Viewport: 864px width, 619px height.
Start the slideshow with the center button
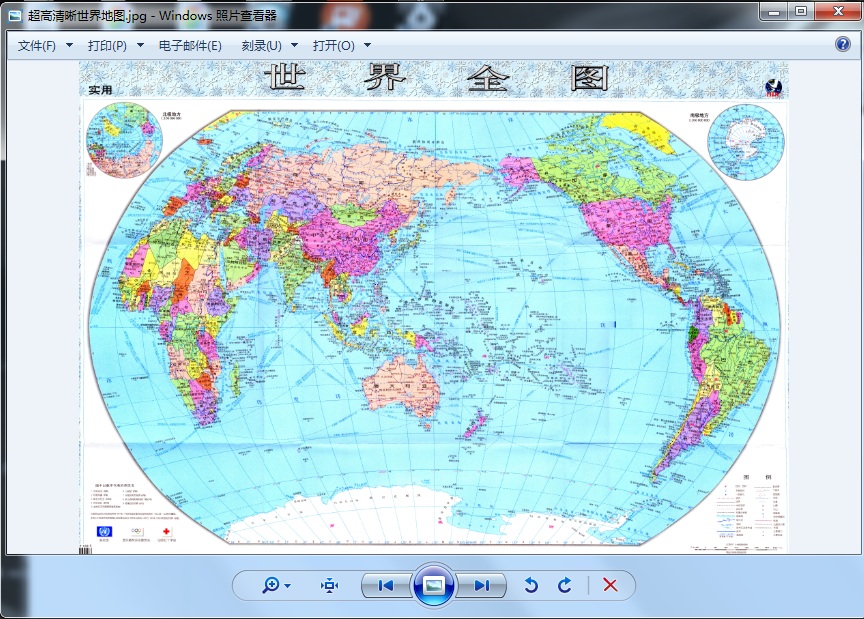click(x=434, y=586)
